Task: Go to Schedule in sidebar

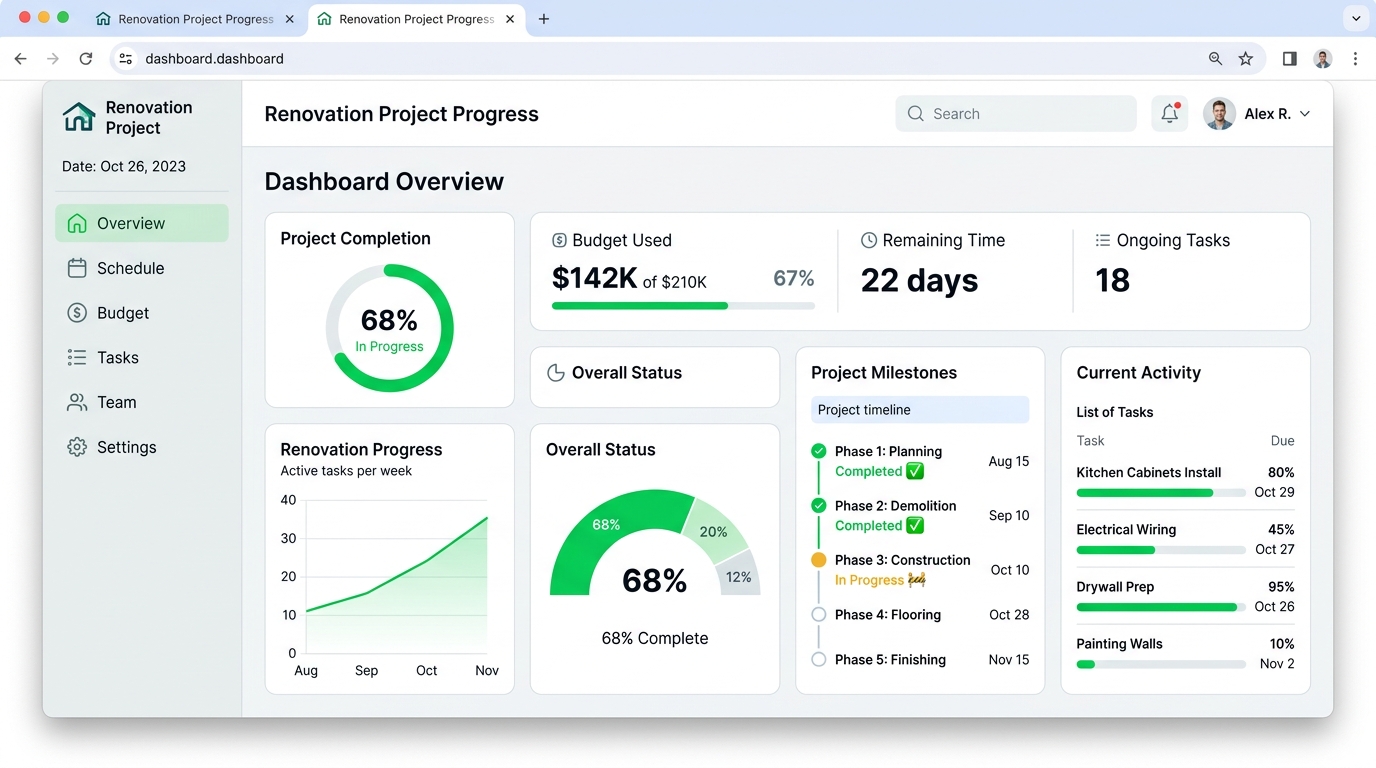Action: (142, 268)
